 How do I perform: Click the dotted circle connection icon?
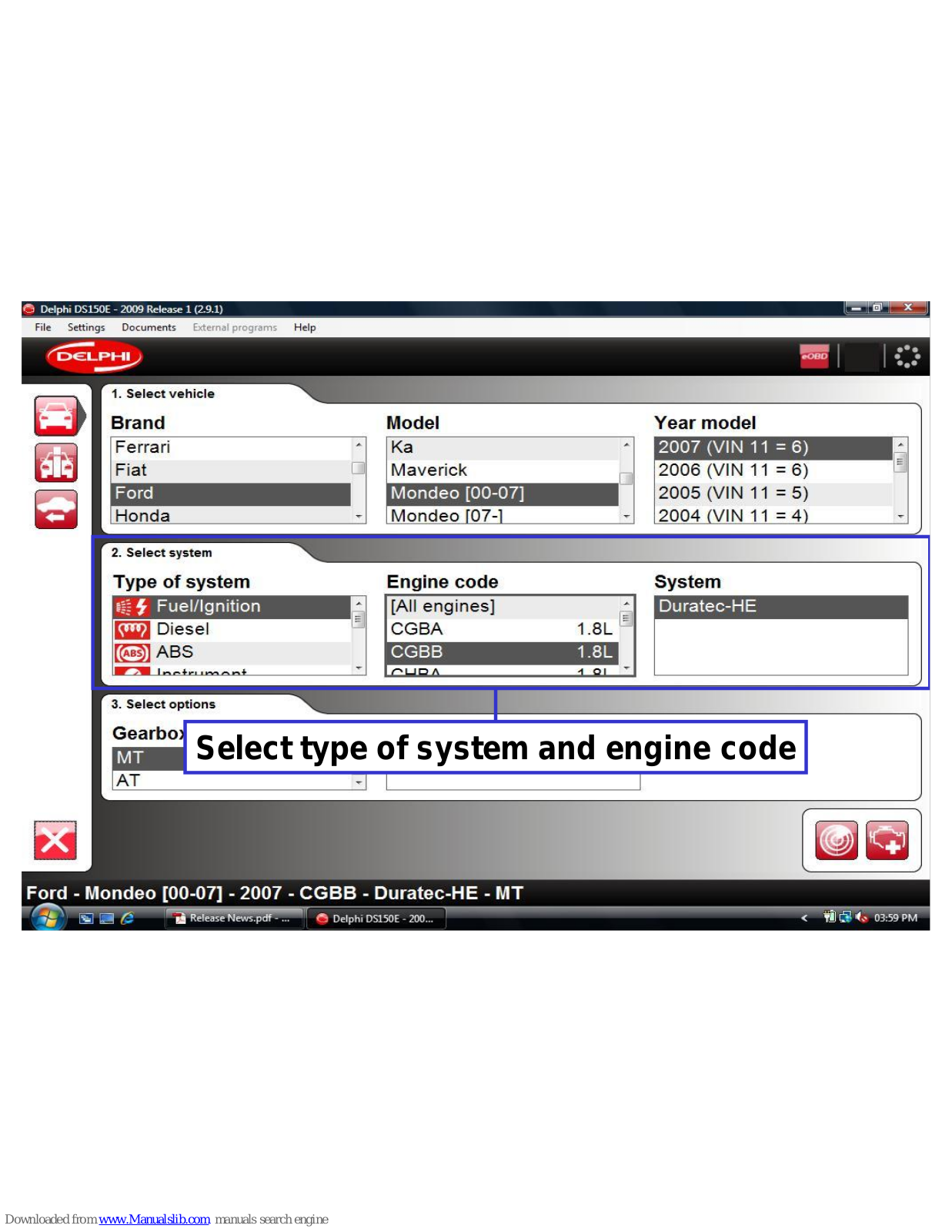907,357
